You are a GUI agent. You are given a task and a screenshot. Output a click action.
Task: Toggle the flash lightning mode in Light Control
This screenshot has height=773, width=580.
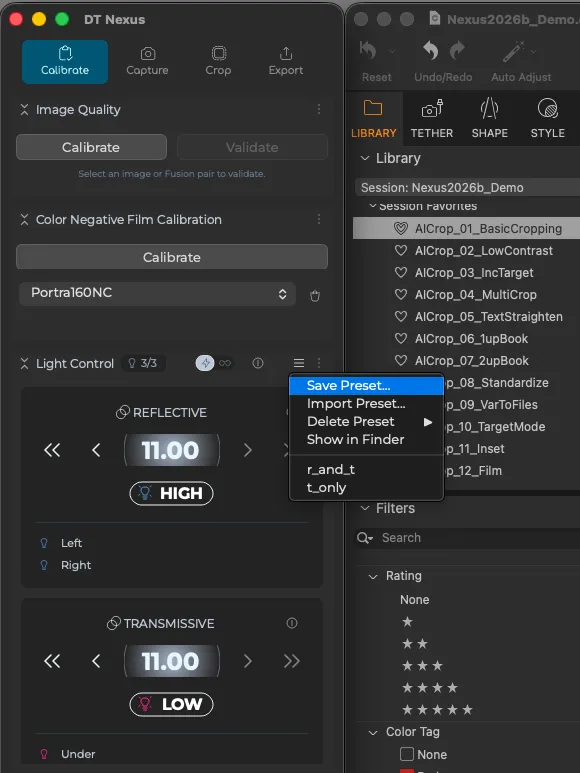(x=205, y=363)
